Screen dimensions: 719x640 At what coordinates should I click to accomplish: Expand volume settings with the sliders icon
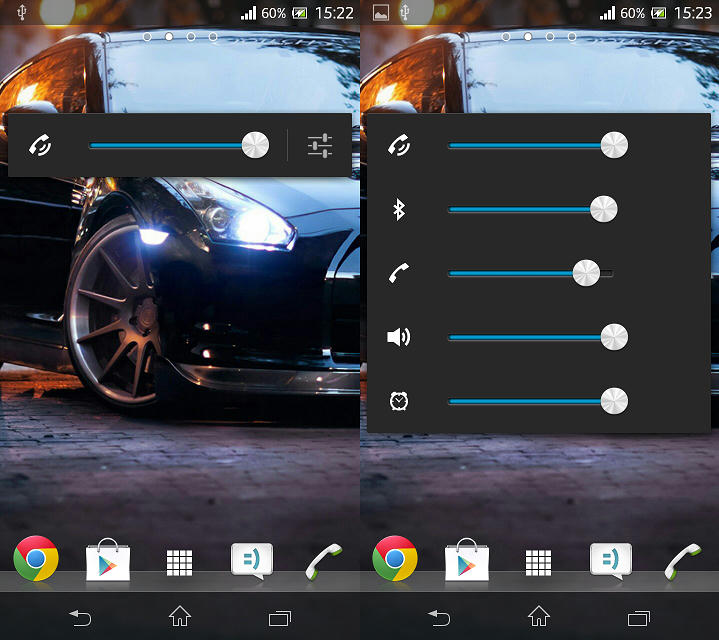[320, 145]
